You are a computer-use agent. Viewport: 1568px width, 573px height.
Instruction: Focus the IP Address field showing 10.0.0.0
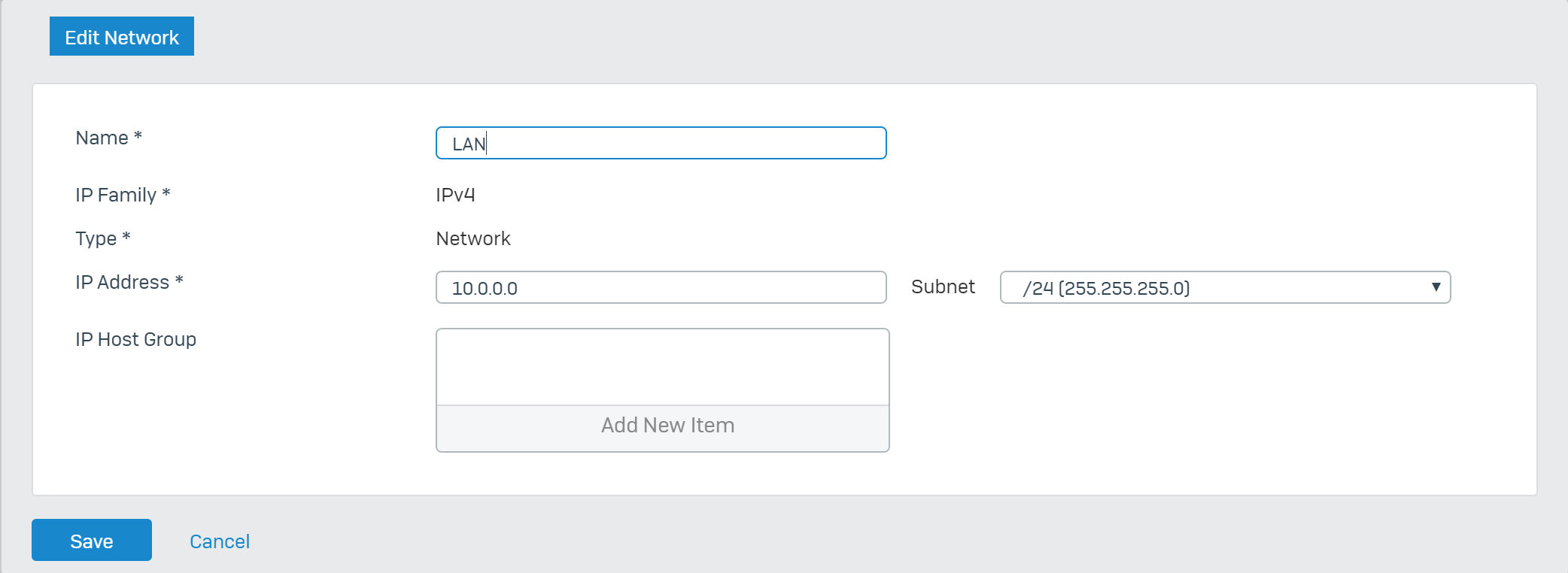[x=661, y=287]
